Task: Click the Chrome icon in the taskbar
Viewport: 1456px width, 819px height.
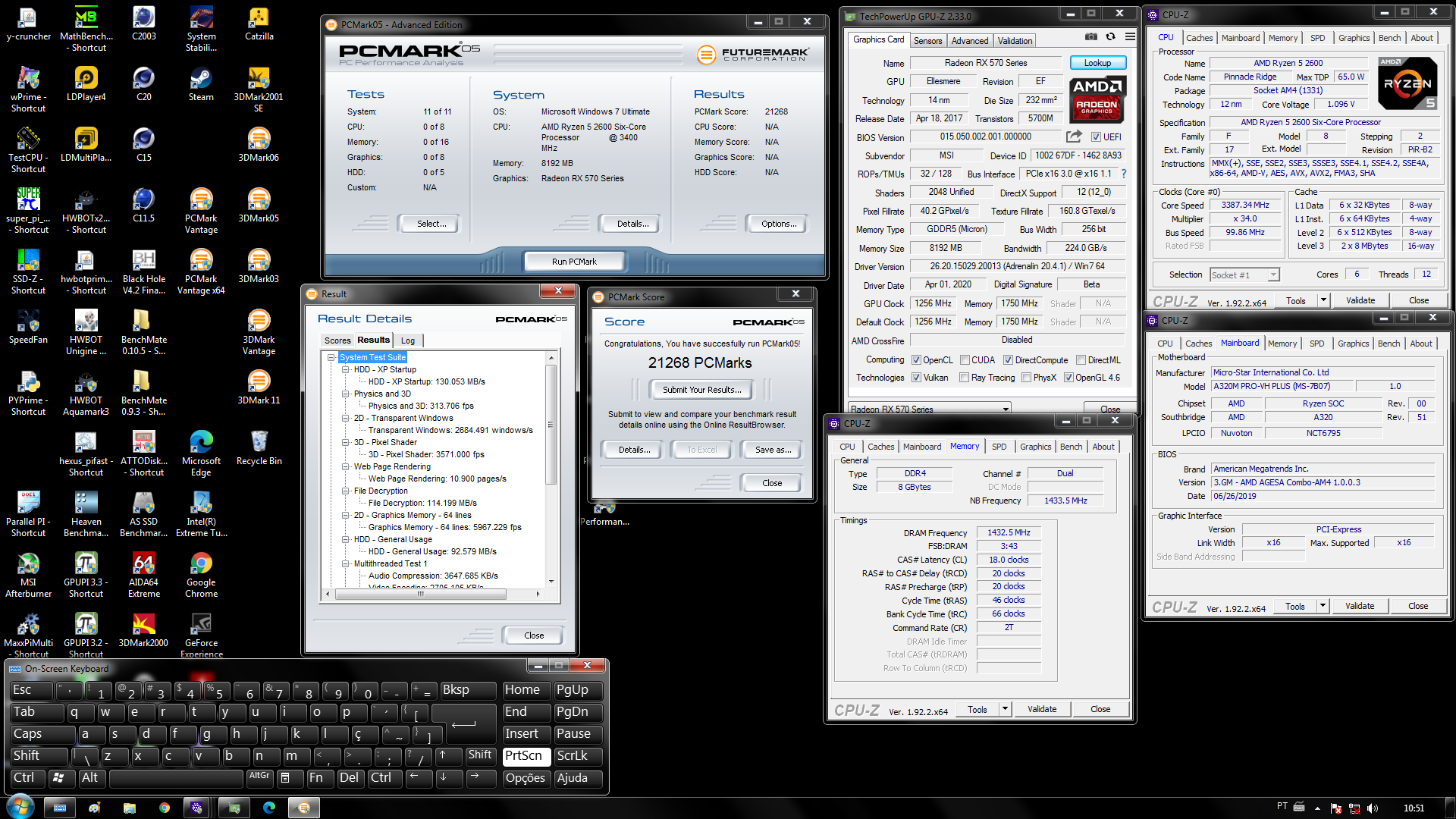Action: click(x=165, y=808)
